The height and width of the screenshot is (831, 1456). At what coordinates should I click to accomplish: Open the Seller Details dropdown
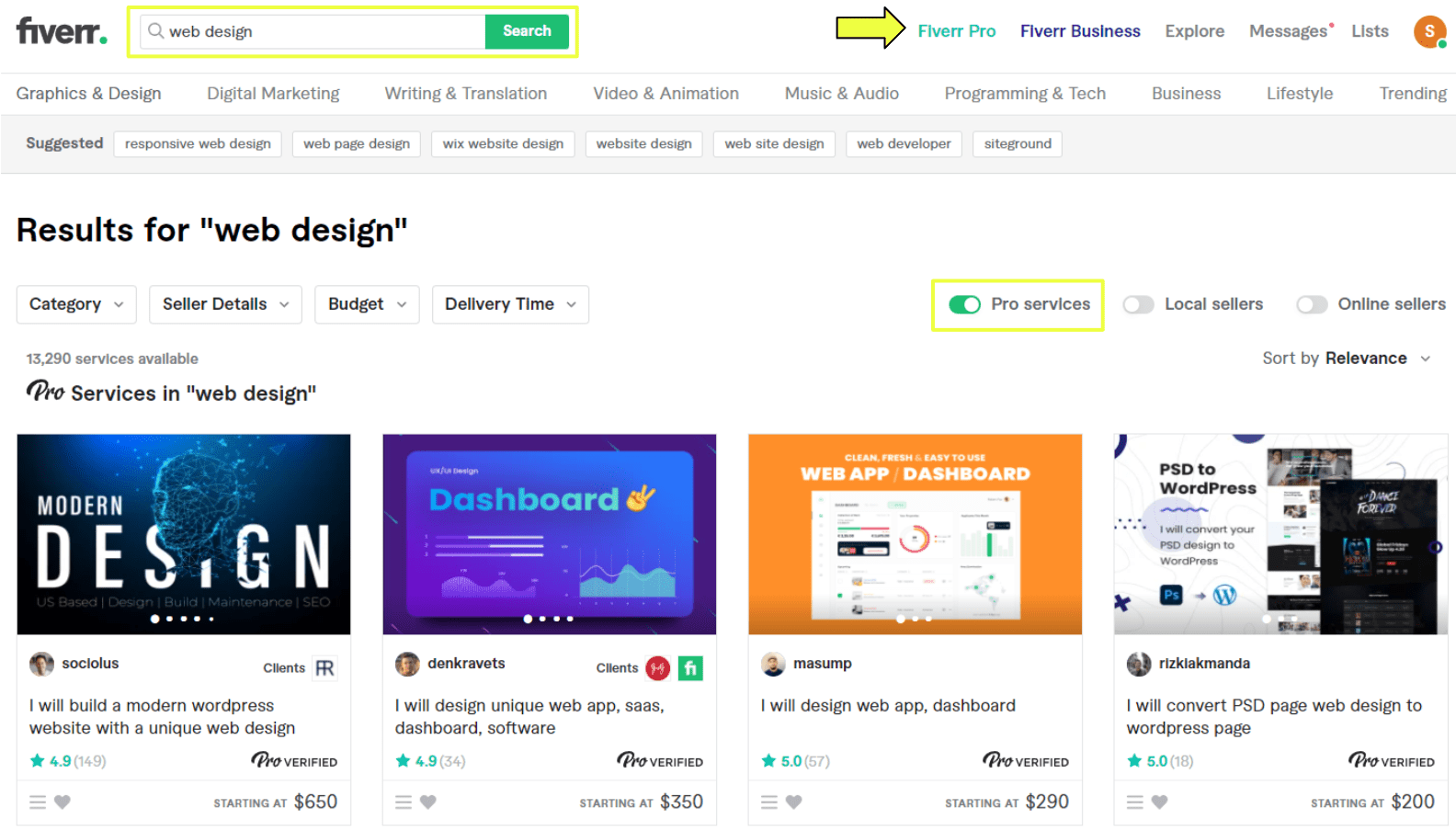point(225,304)
